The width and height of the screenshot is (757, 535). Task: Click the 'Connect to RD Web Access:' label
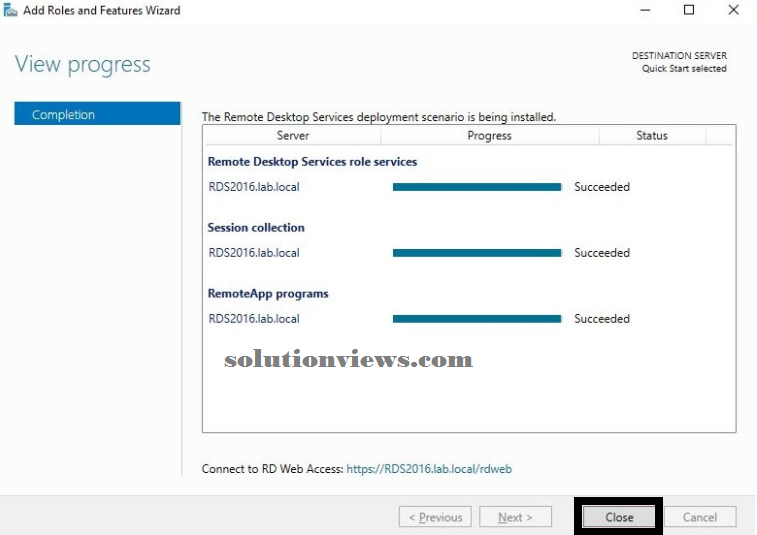coord(272,469)
